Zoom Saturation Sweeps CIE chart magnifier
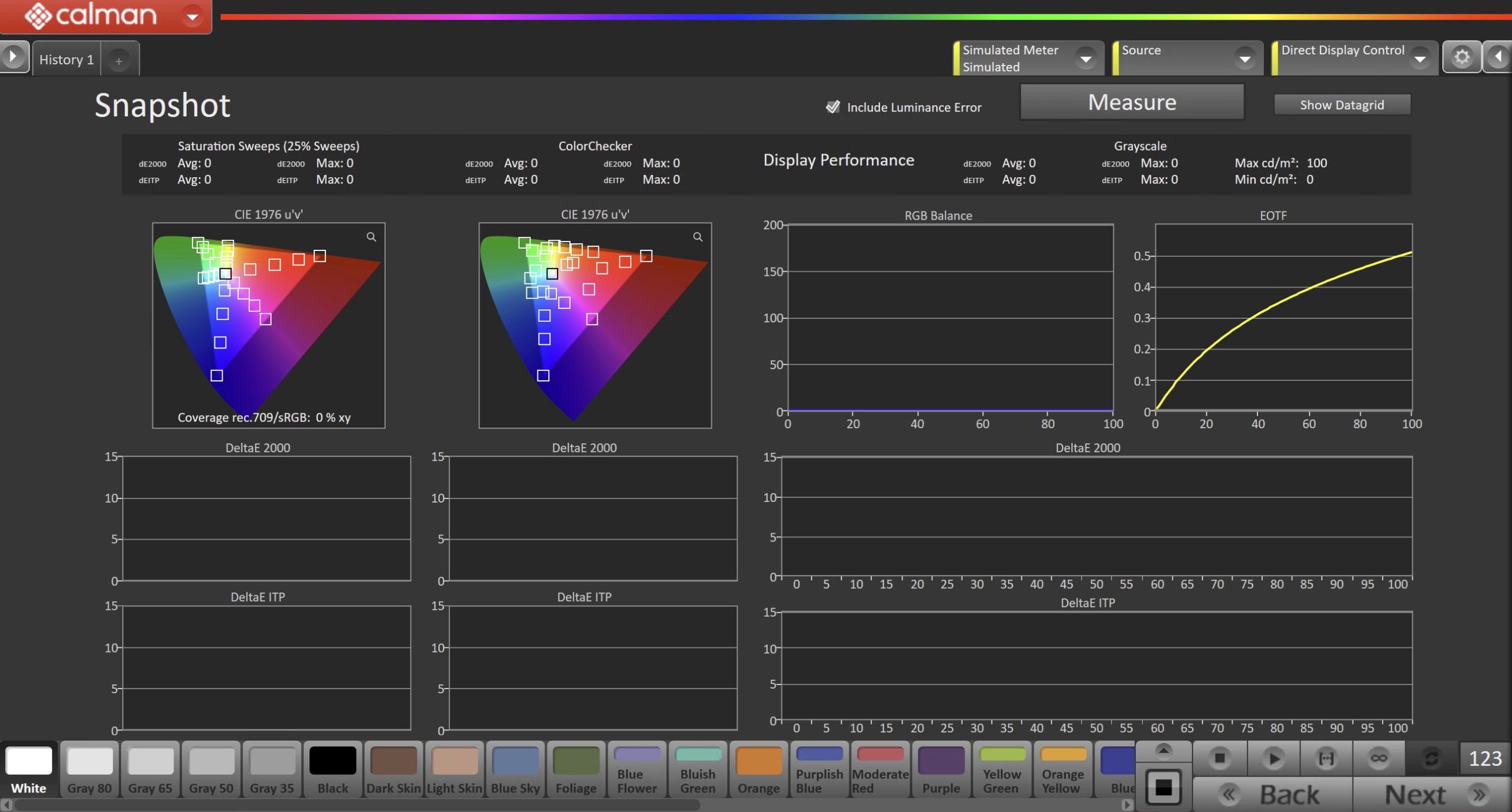This screenshot has width=1512, height=812. click(x=371, y=237)
